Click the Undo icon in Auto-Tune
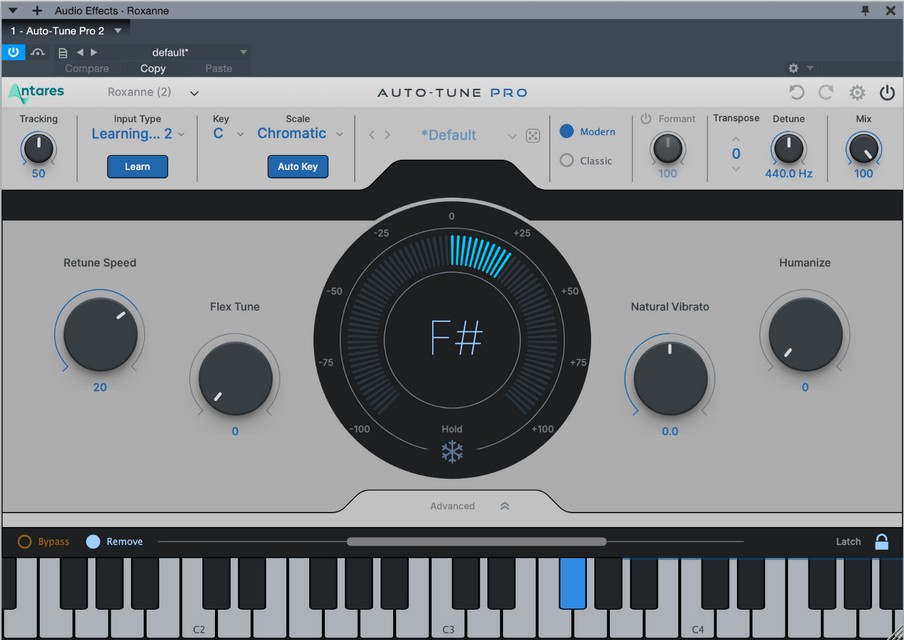This screenshot has height=640, width=904. [x=796, y=92]
